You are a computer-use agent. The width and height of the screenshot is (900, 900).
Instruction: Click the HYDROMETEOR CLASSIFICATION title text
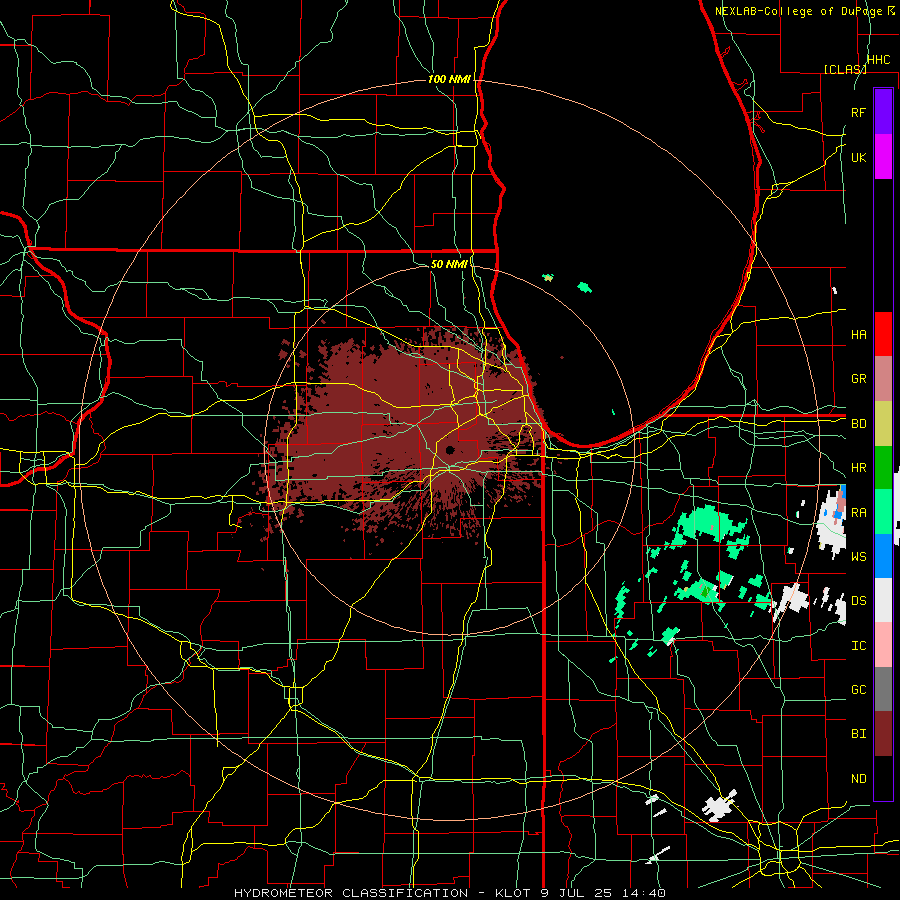pos(351,893)
